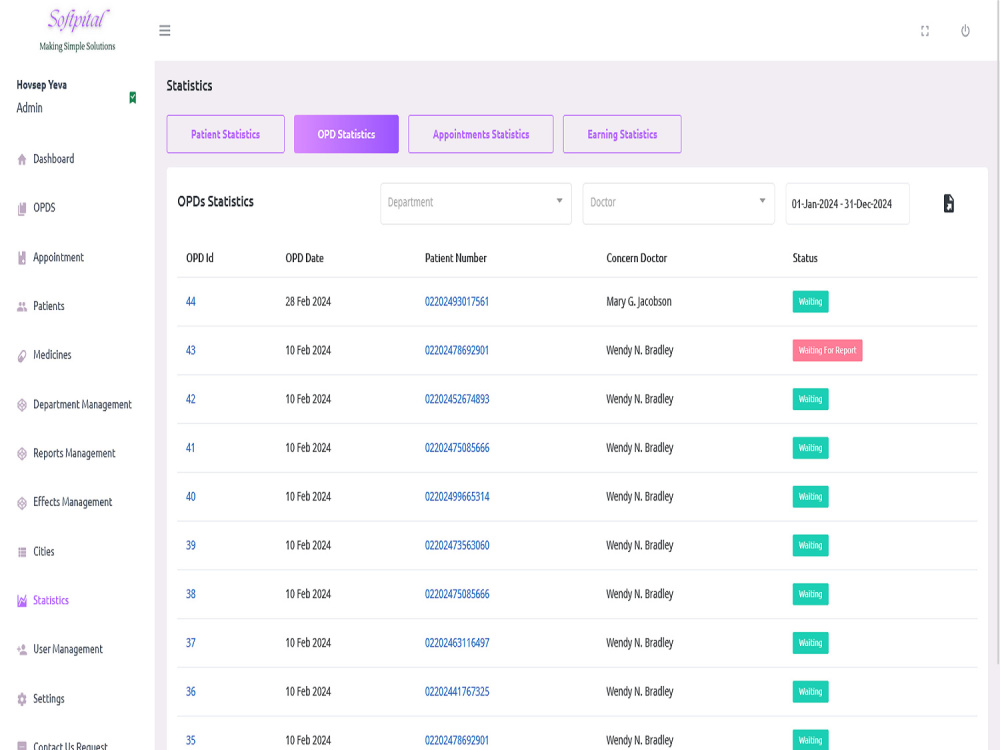Click the Effects Management icon
This screenshot has width=1000, height=750.
click(x=22, y=503)
